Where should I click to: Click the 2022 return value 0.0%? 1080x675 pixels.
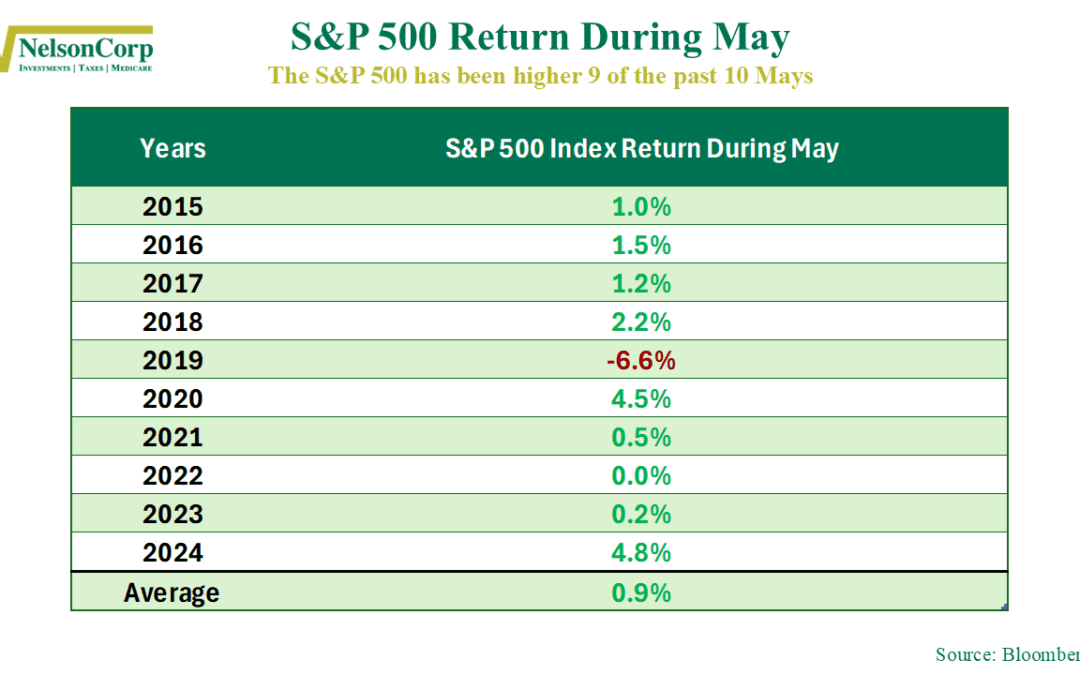(641, 475)
